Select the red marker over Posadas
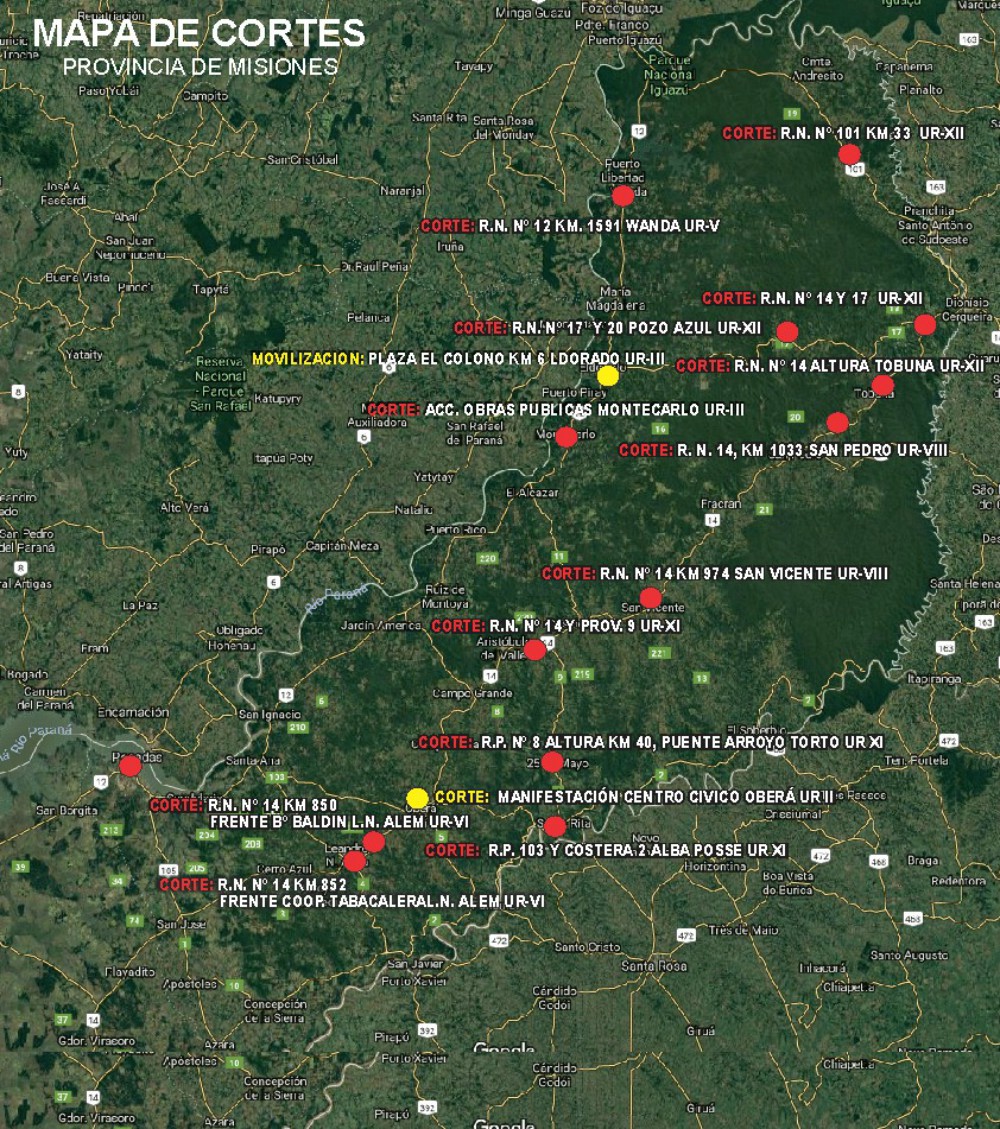Image resolution: width=1000 pixels, height=1129 pixels. coord(130,766)
